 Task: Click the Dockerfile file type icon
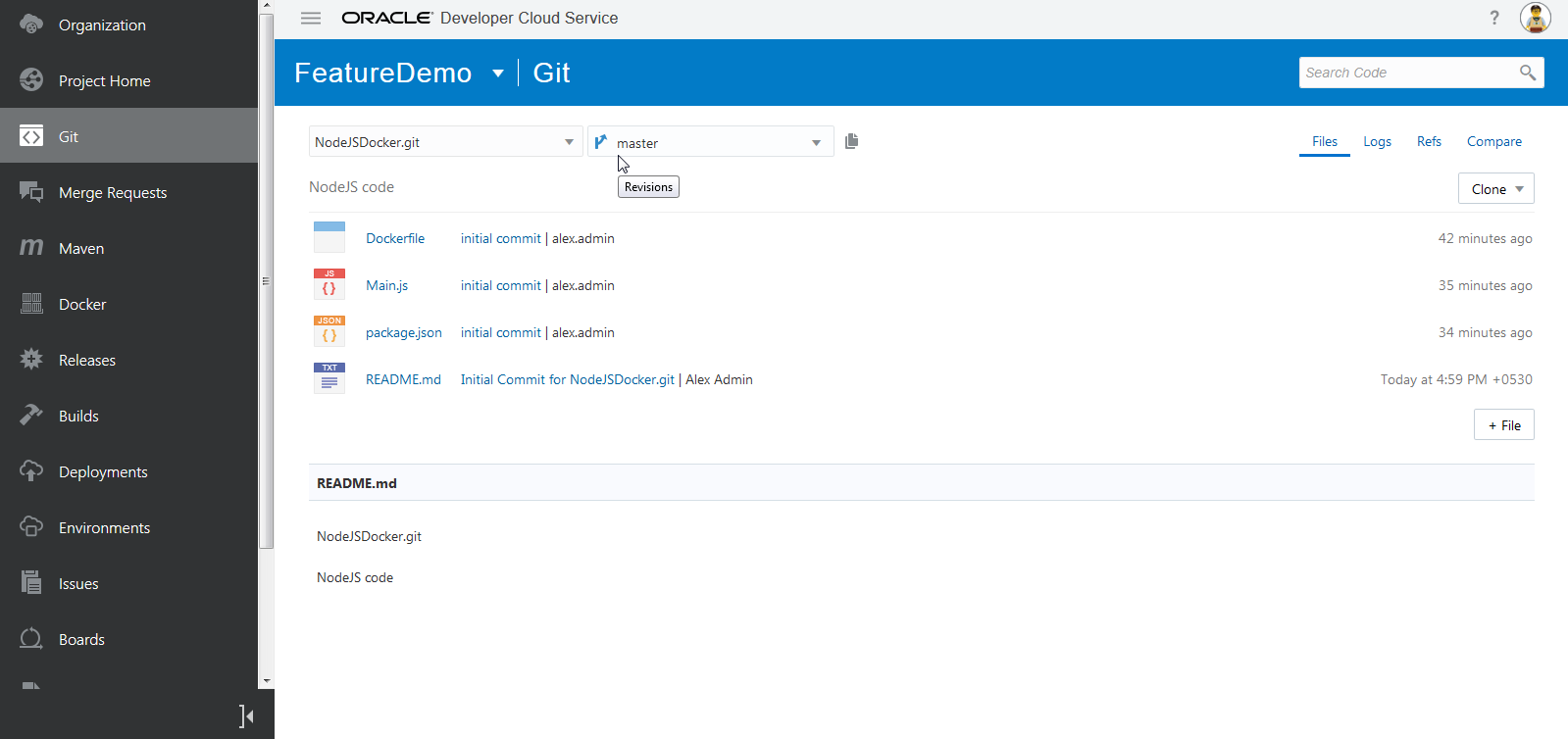tap(329, 237)
